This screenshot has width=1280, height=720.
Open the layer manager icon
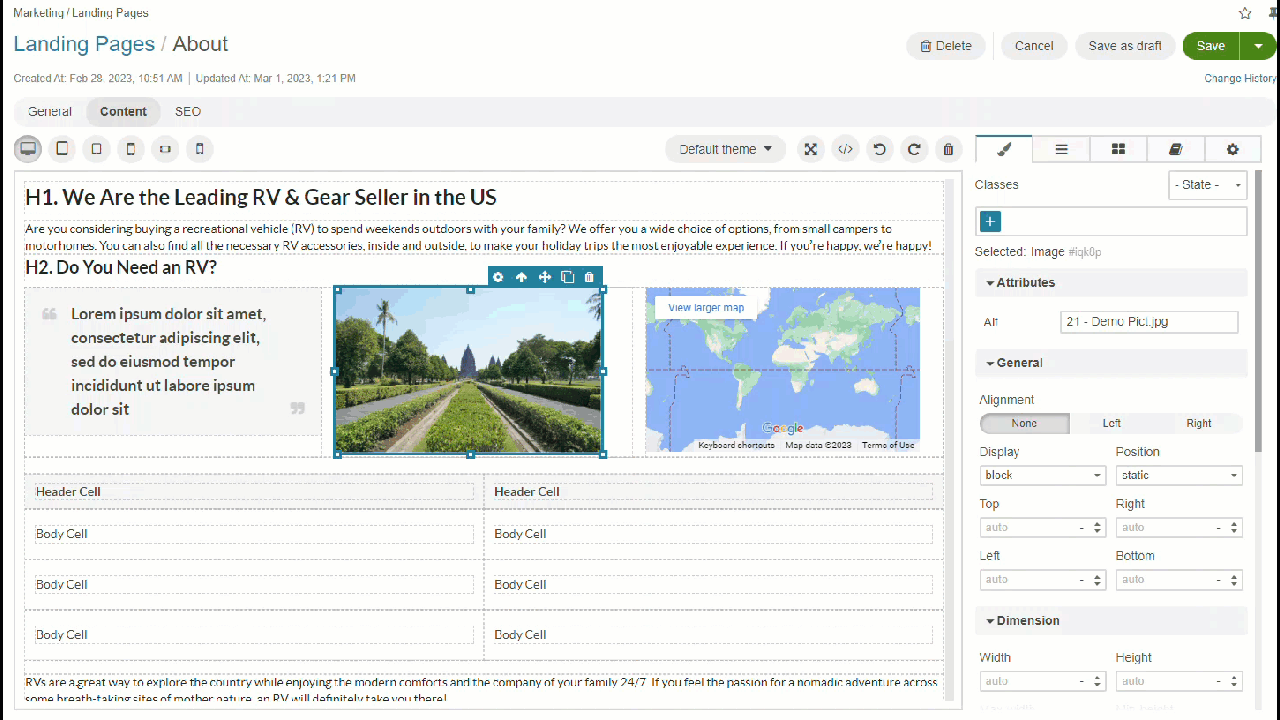pos(1061,149)
